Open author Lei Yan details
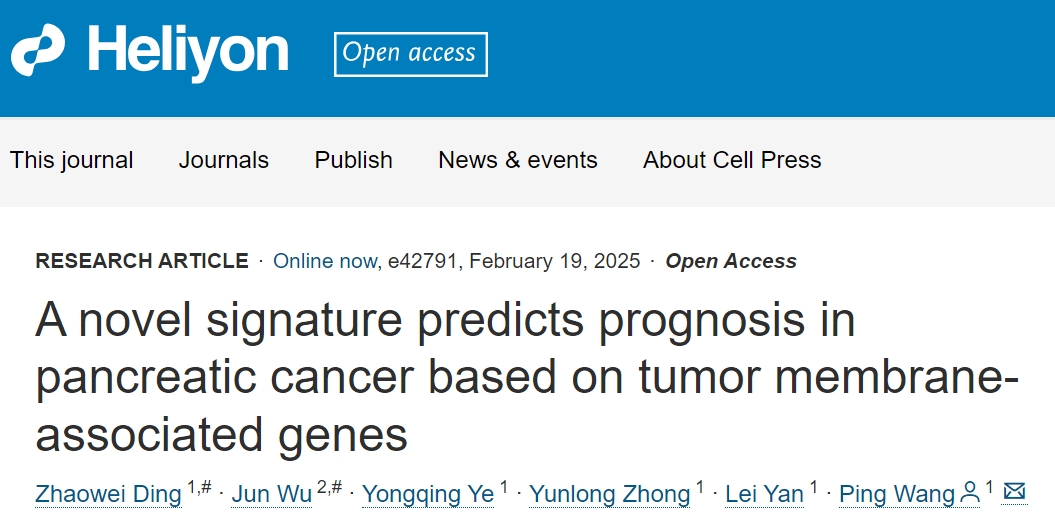The height and width of the screenshot is (532, 1055). [764, 494]
